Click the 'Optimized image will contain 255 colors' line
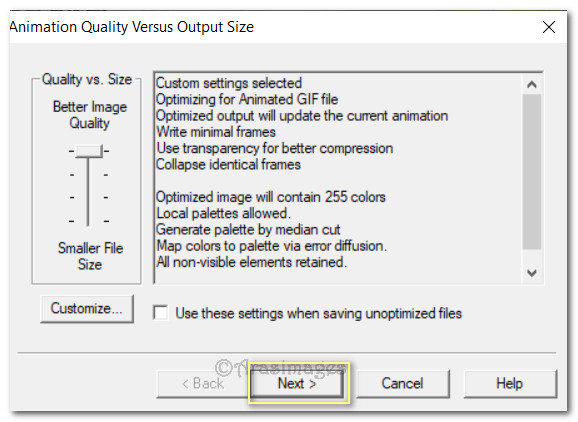 [271, 197]
